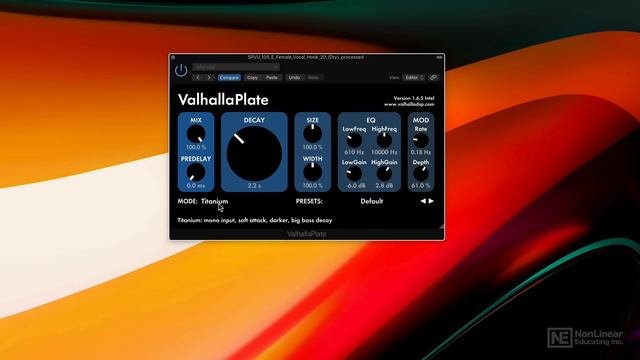The height and width of the screenshot is (360, 640).
Task: Close the plugin window with top-left button
Action: [173, 57]
